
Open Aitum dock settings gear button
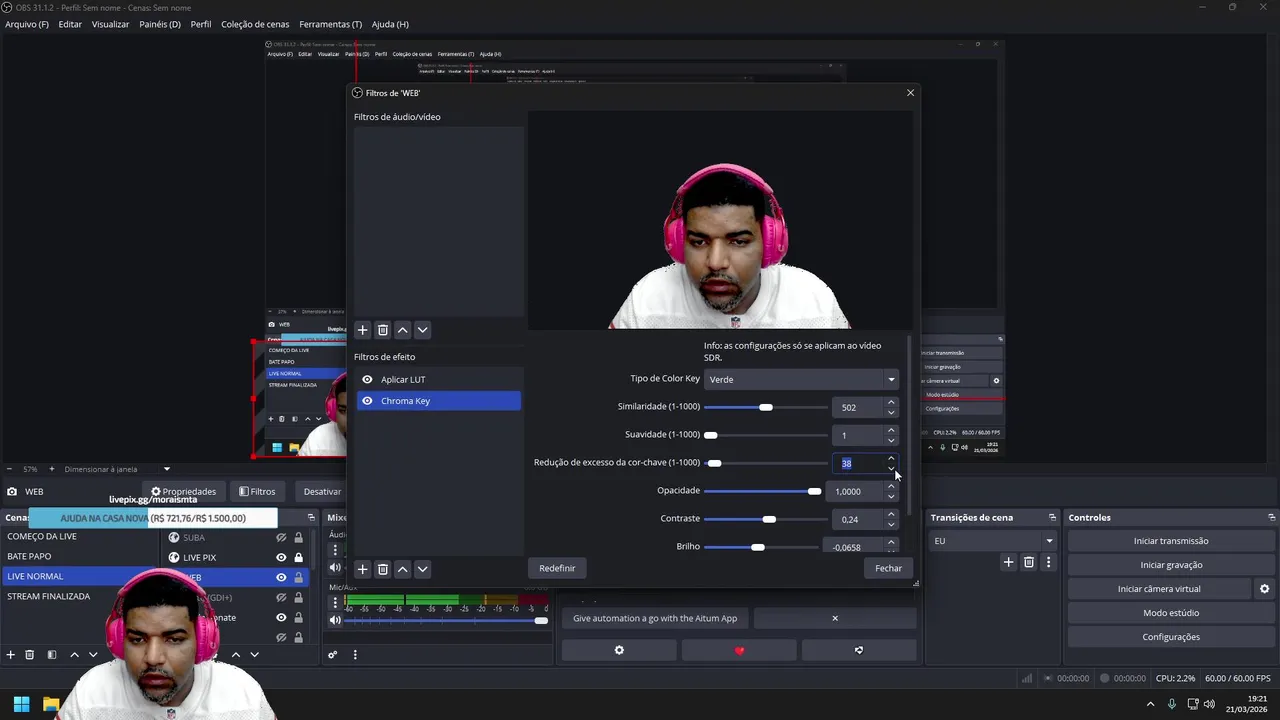click(x=619, y=650)
